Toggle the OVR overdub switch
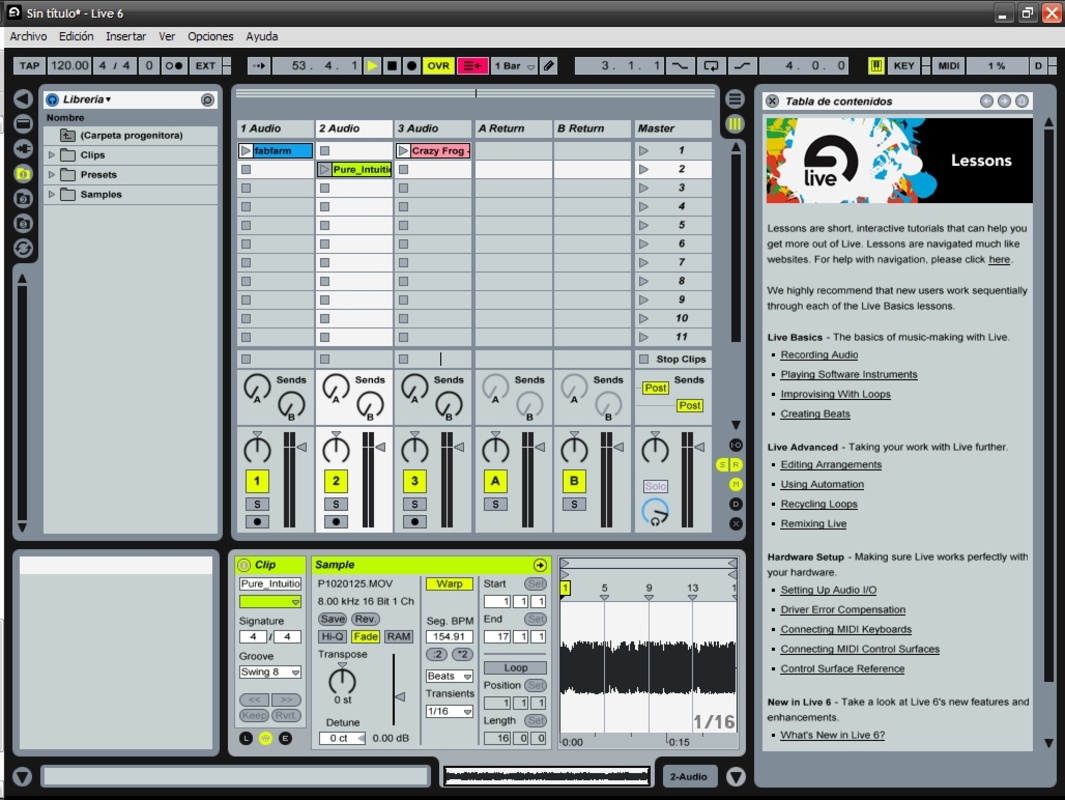This screenshot has width=1065, height=800. 438,66
